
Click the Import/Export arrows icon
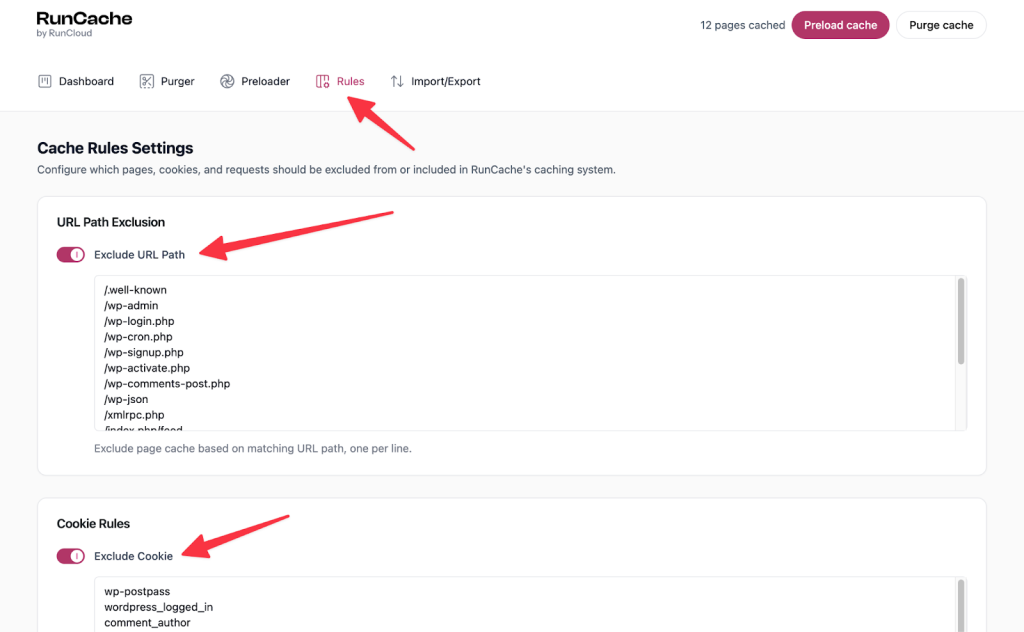coord(397,82)
